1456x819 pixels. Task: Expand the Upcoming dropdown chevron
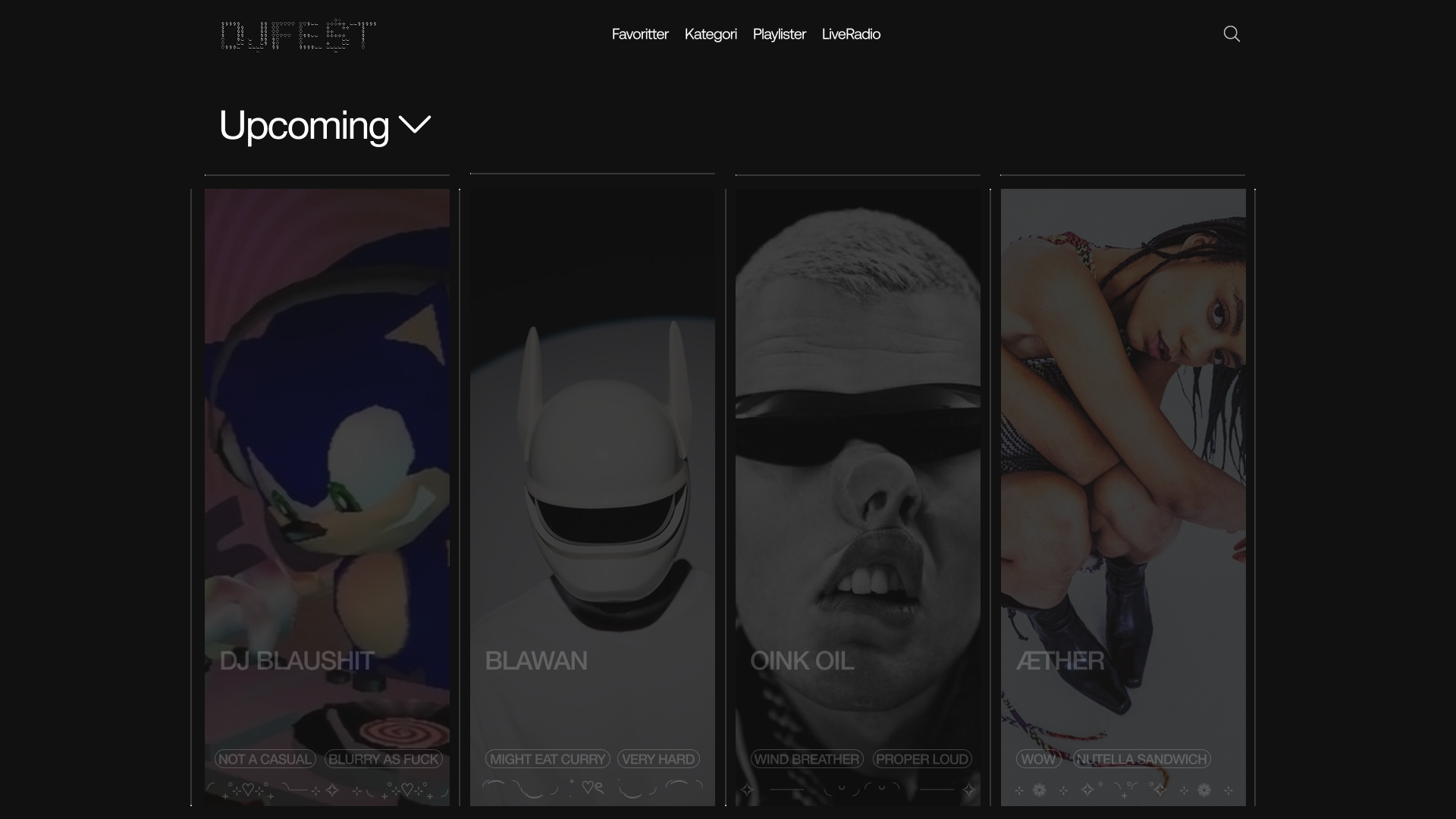[415, 124]
